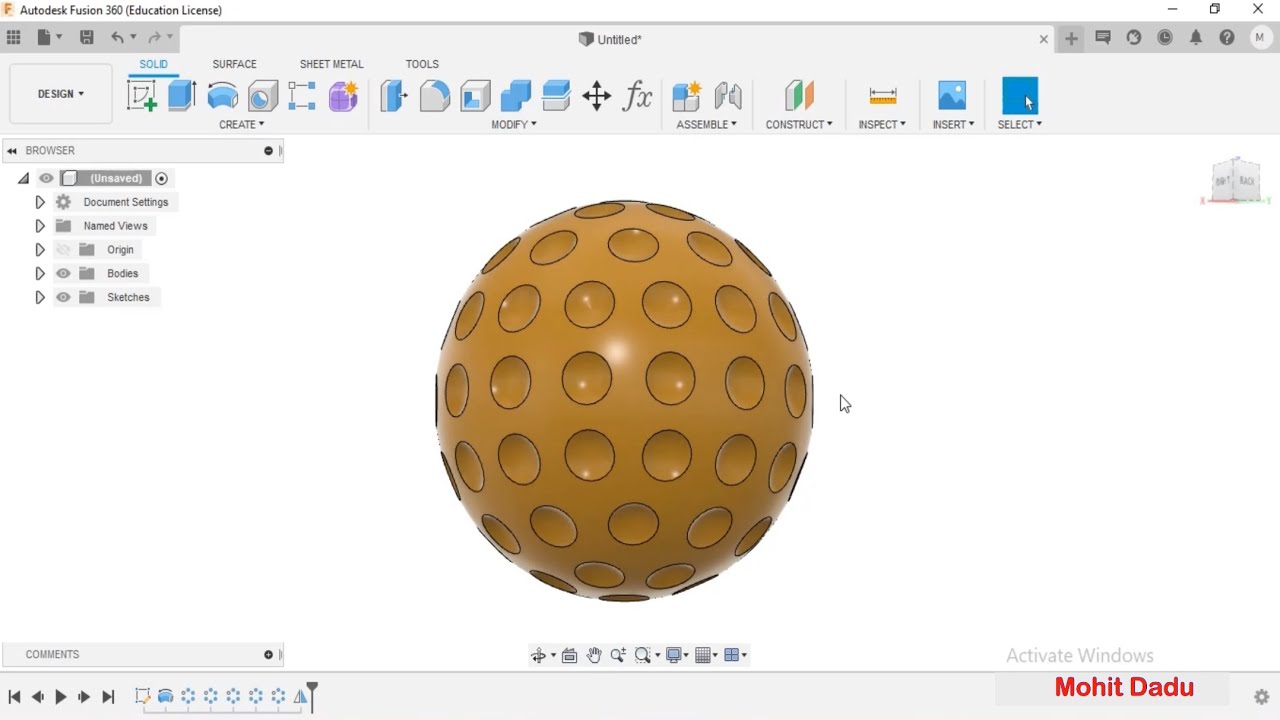1280x720 pixels.
Task: Open the ASSEMBLE dropdown menu
Action: pos(707,124)
